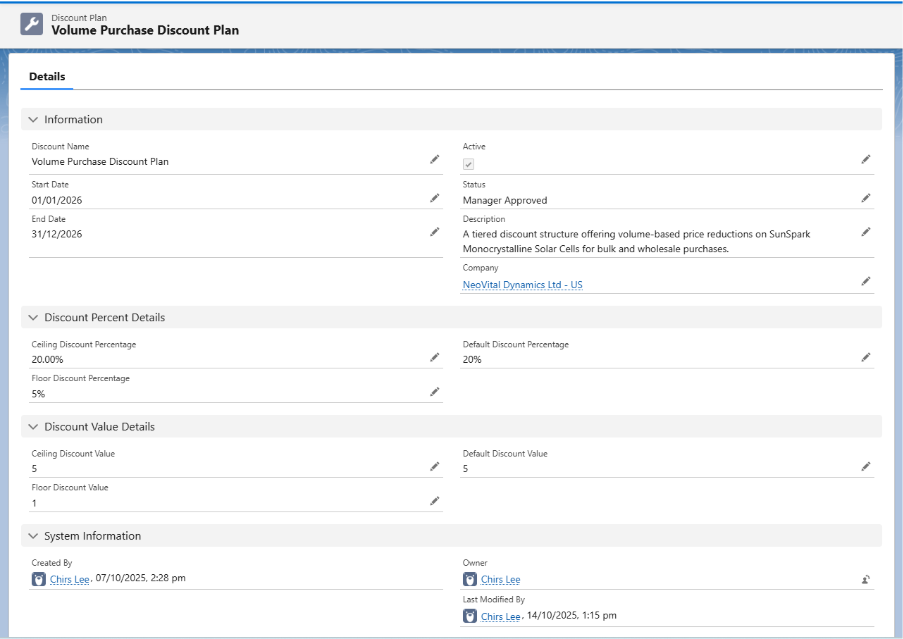Click the edit pencil for Start Date

point(434,198)
